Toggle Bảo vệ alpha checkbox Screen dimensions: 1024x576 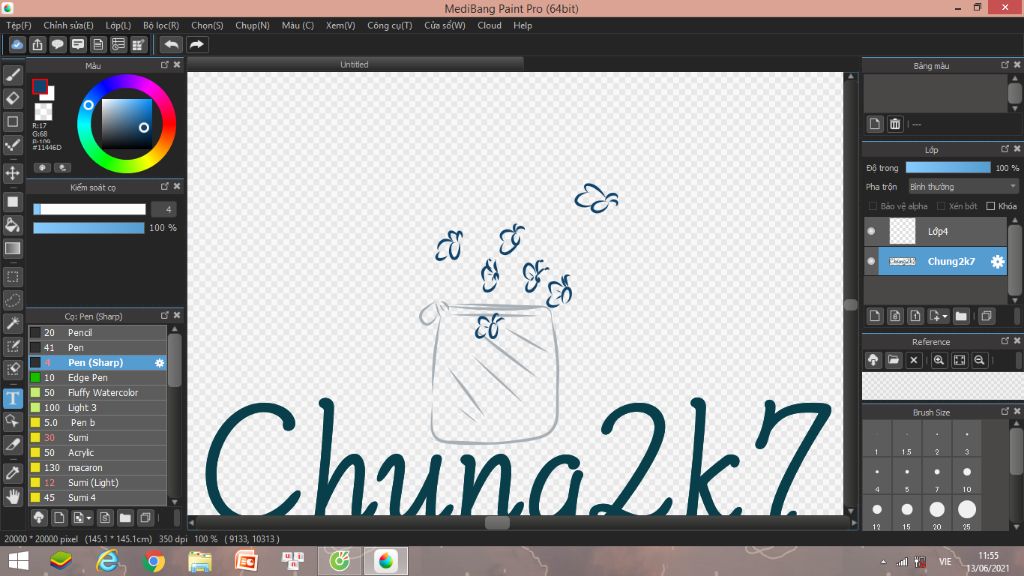(x=872, y=206)
